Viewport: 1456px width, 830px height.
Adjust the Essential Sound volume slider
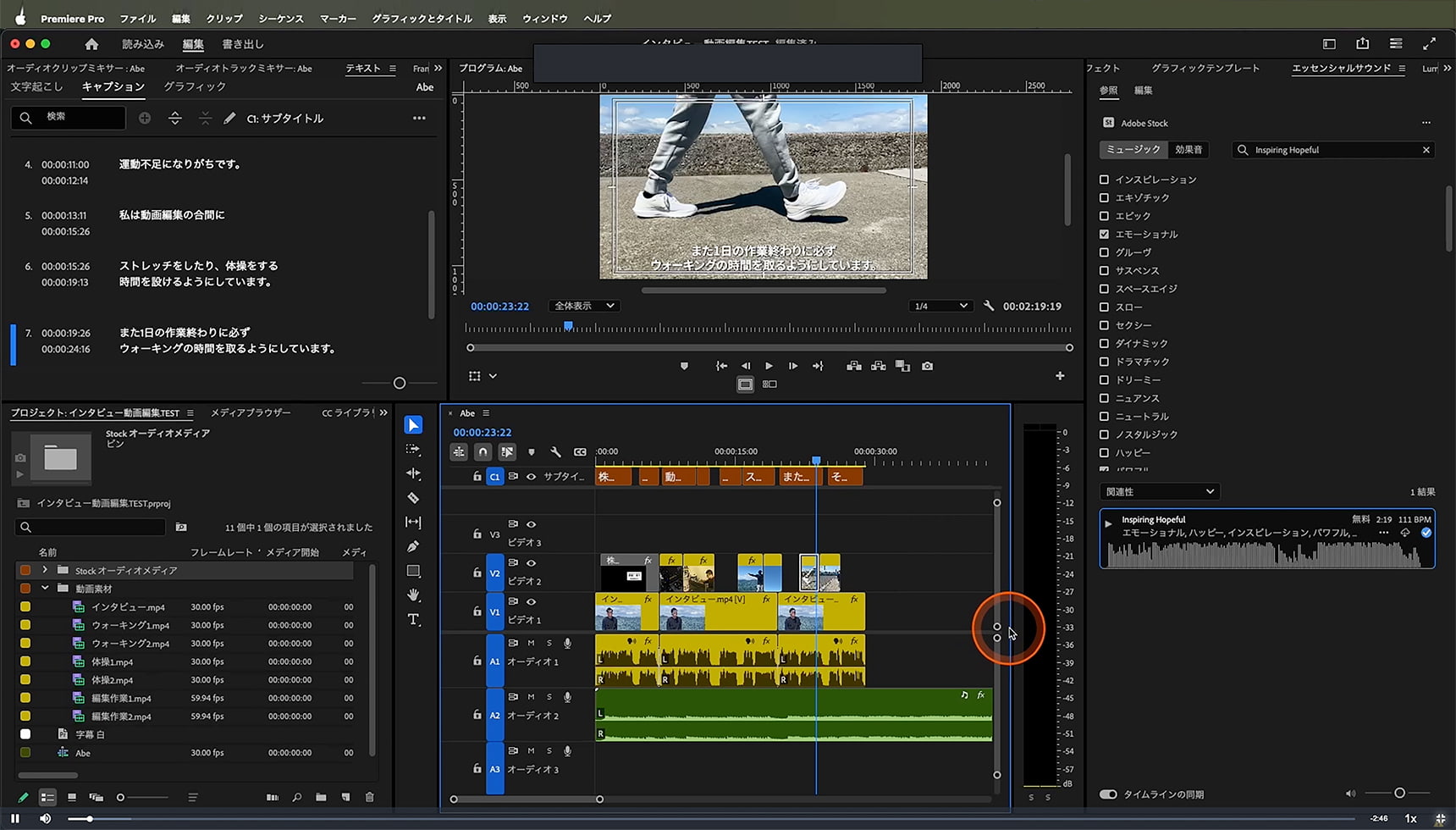1399,793
